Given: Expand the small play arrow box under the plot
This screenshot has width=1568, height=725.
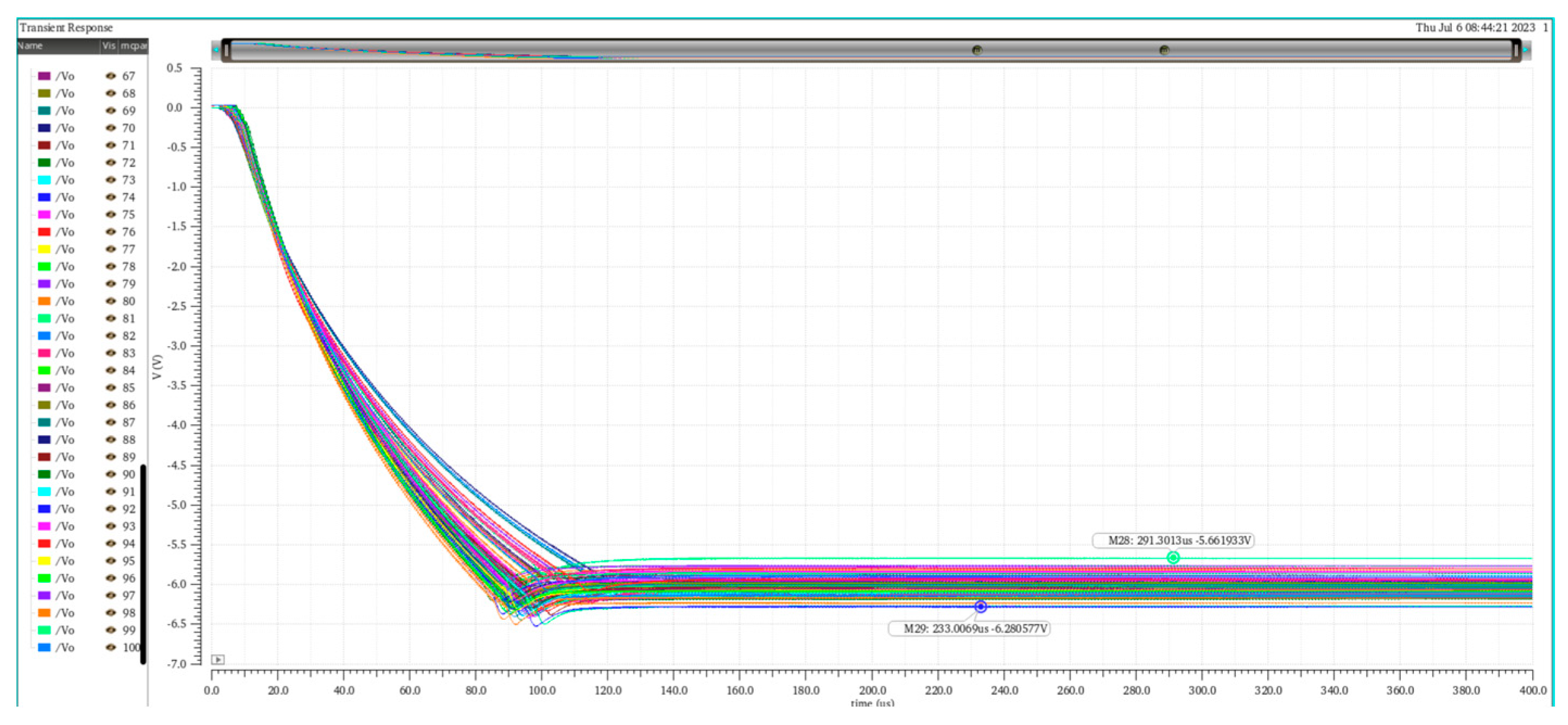Looking at the screenshot, I should tap(217, 659).
